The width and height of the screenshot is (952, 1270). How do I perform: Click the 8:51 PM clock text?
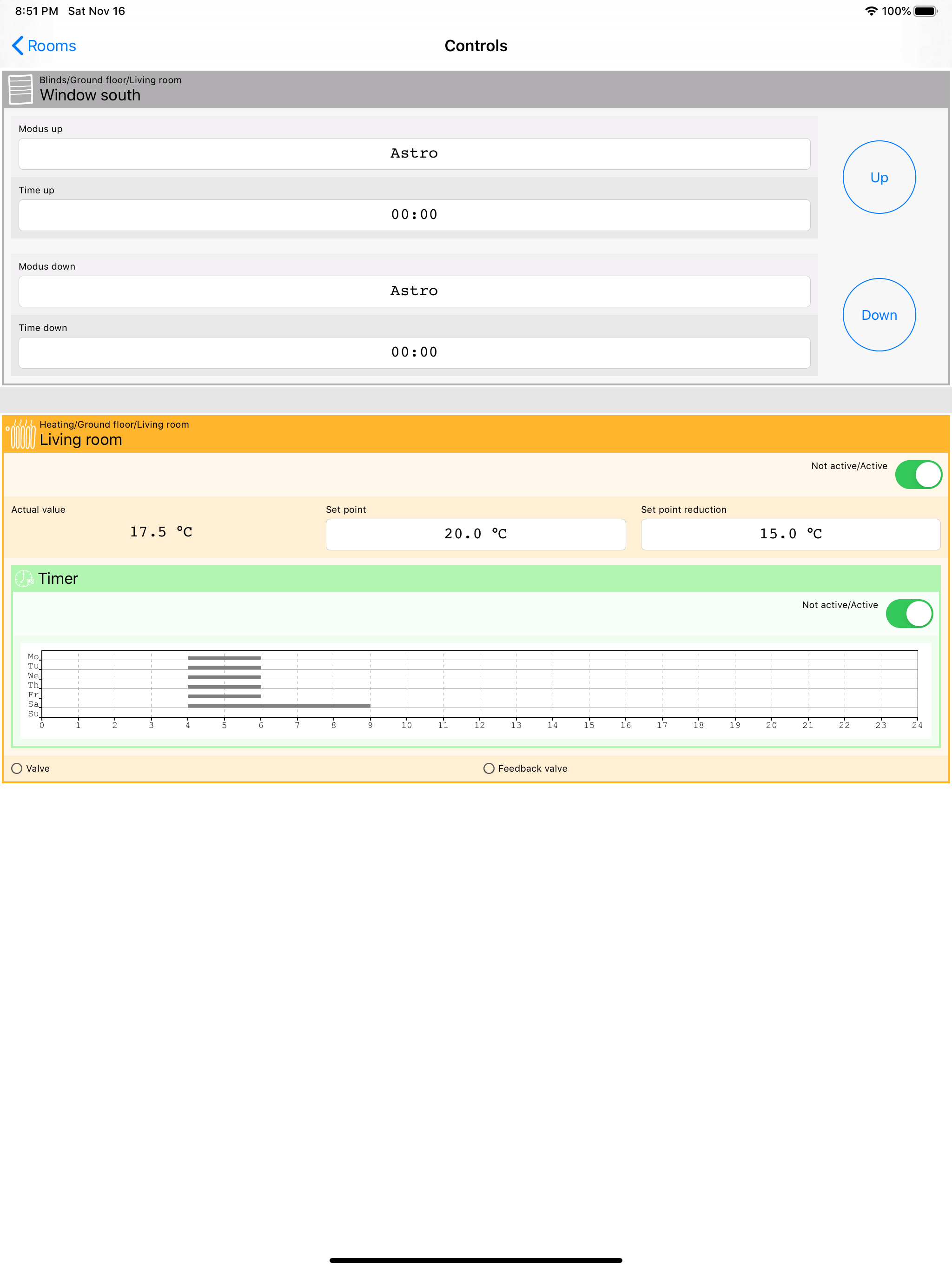coord(37,11)
